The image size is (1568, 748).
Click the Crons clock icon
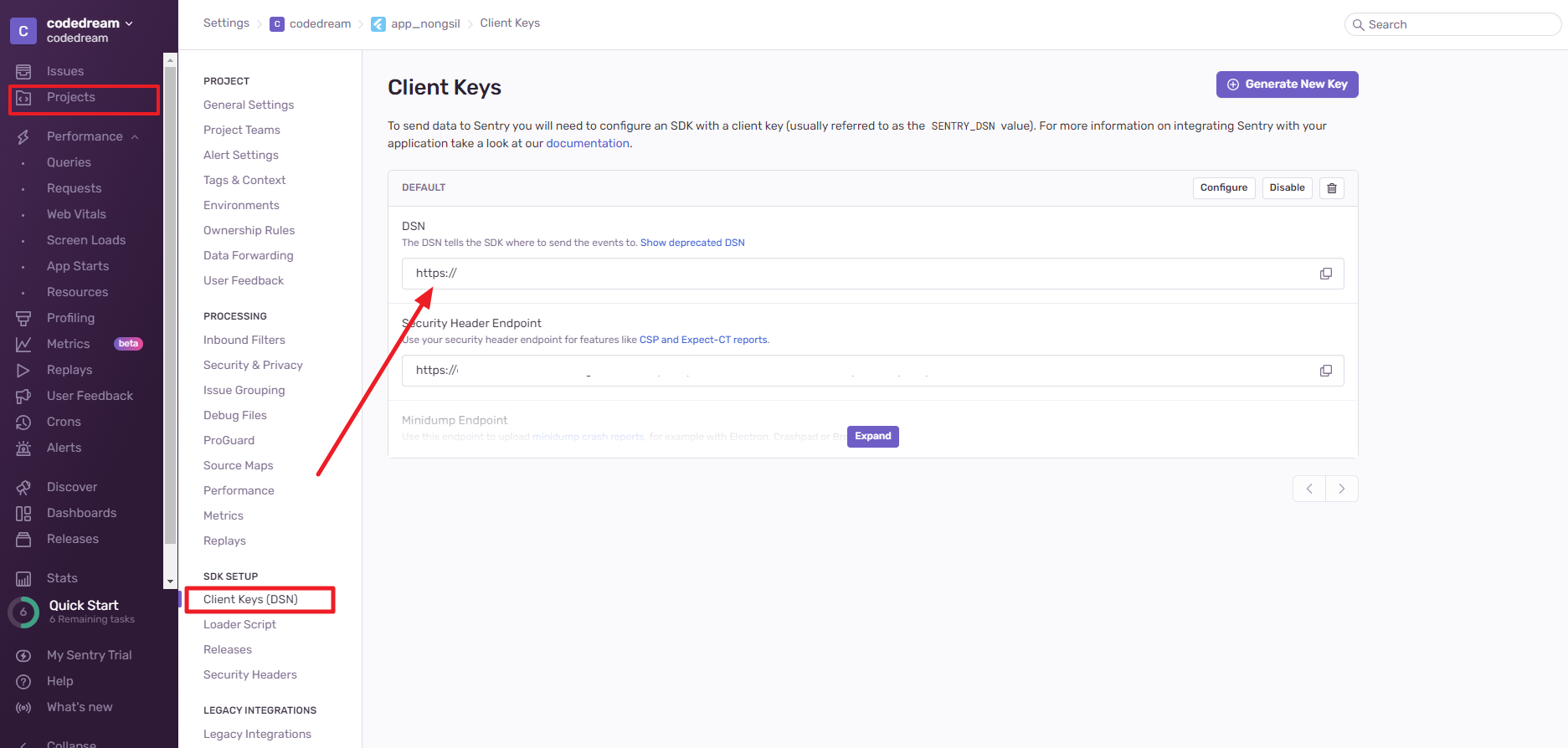tap(23, 422)
